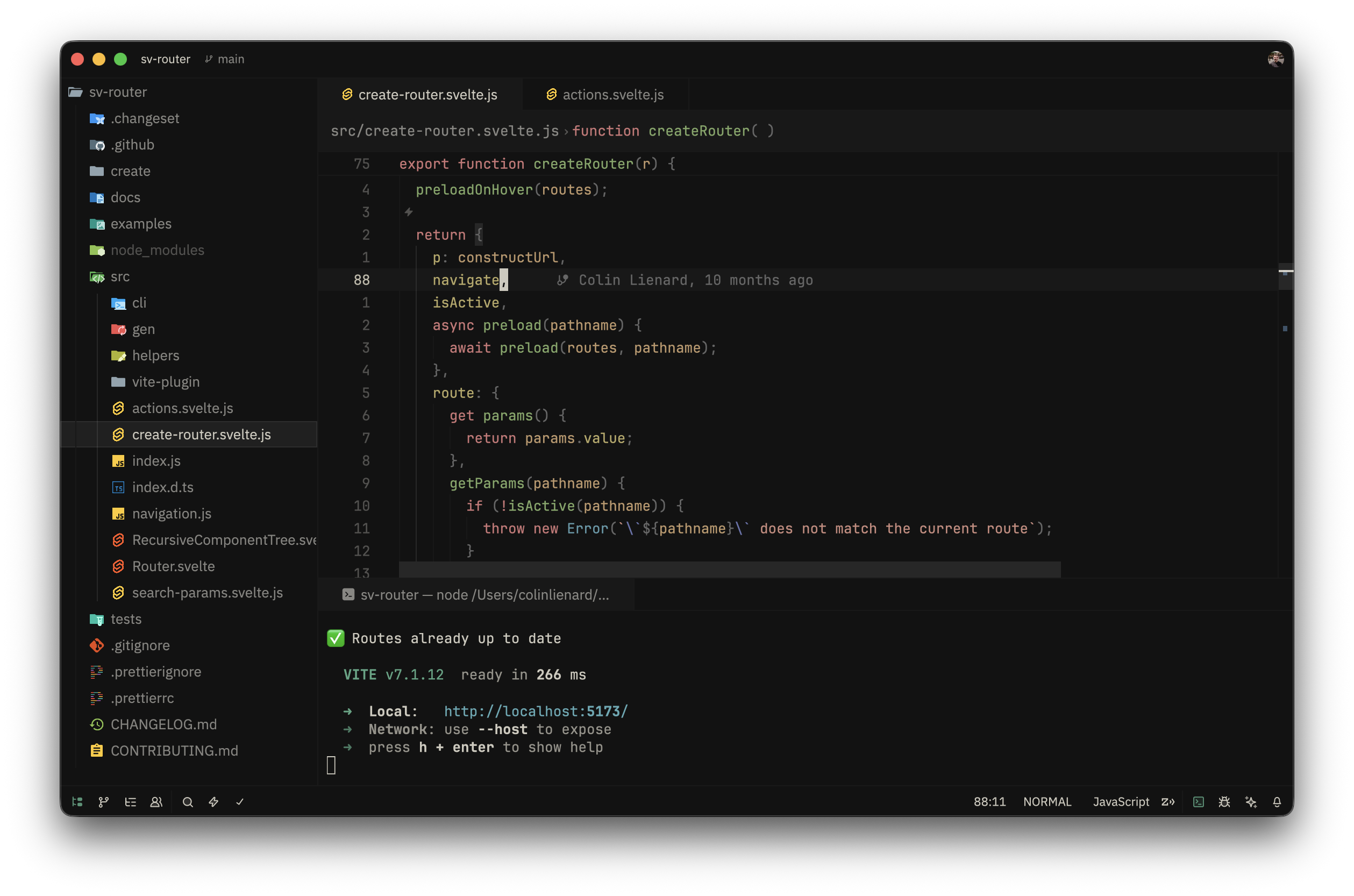Screen dimensions: 1354x896
Task: Open the http://localhost:5173/ link
Action: tap(536, 711)
